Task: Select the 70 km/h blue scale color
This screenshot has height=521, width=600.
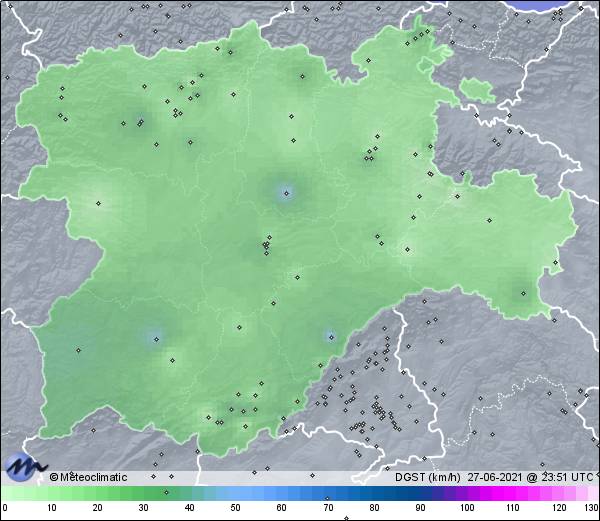Action: [x=327, y=494]
